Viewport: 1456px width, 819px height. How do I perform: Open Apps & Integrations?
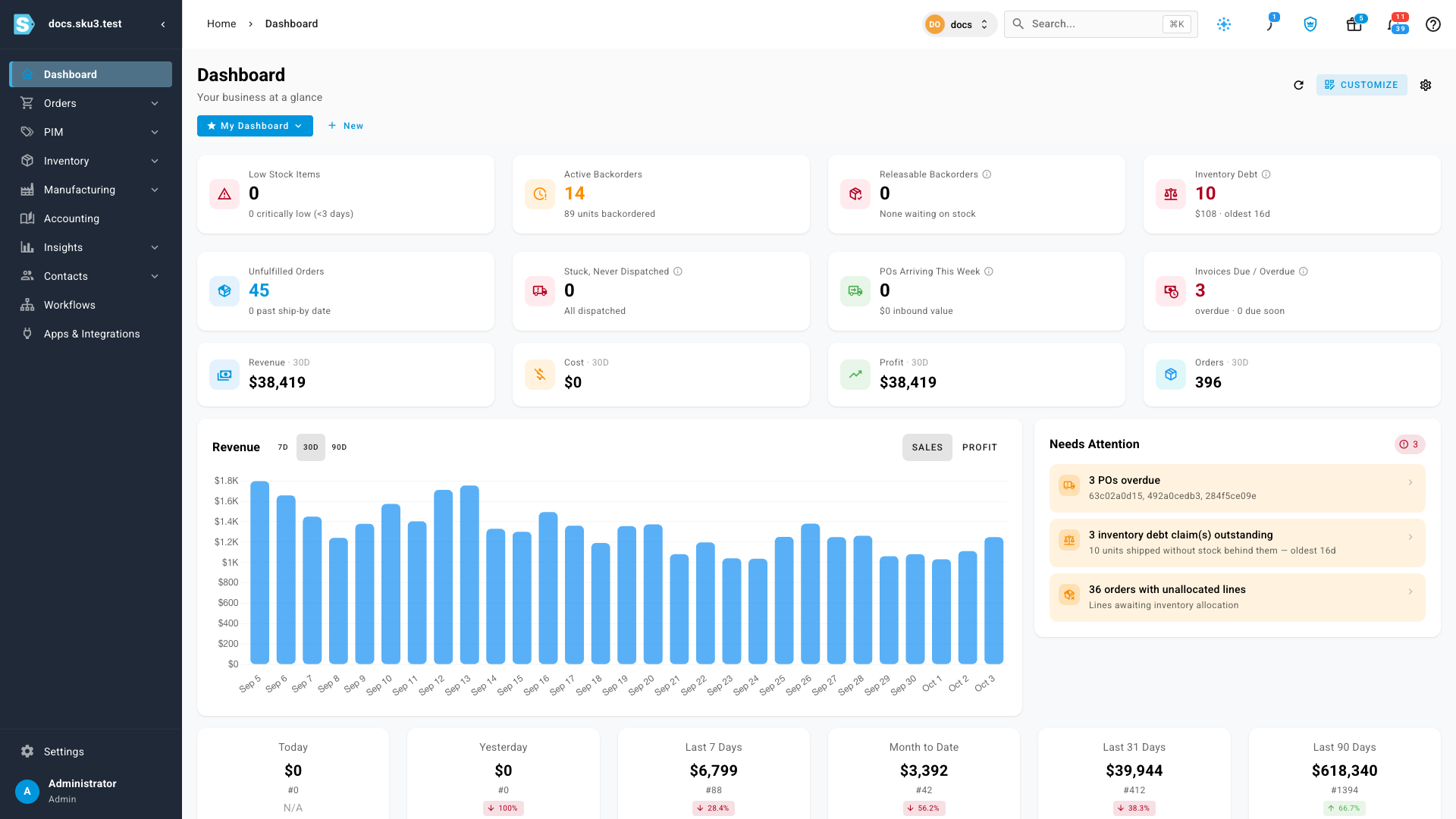click(x=90, y=334)
